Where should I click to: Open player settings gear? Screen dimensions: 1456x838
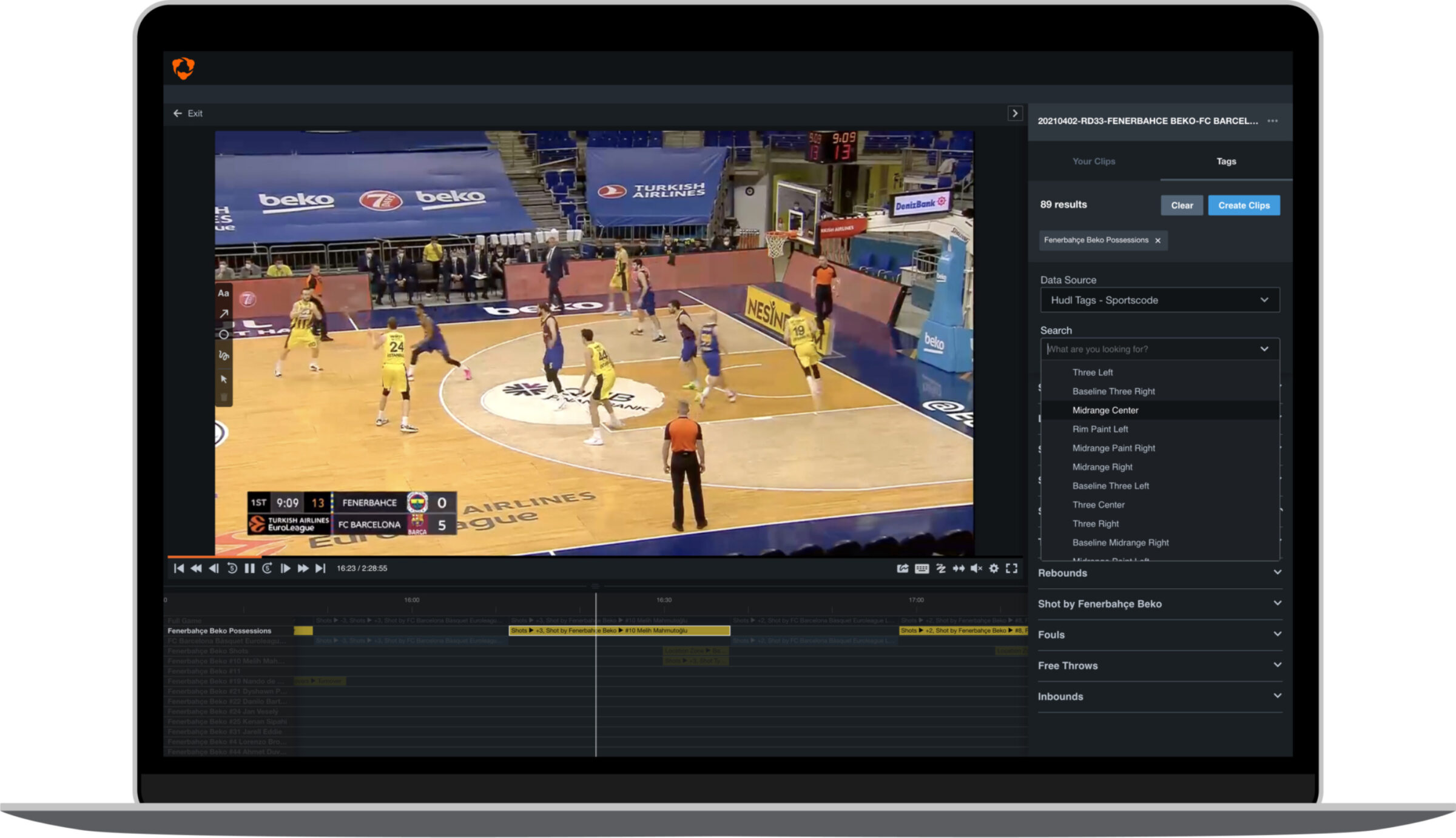(994, 568)
